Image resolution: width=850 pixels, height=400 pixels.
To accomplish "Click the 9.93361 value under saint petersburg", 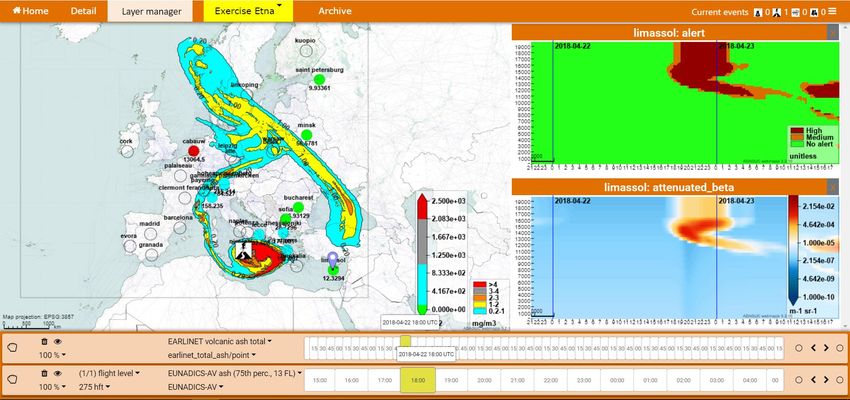I will tap(320, 87).
